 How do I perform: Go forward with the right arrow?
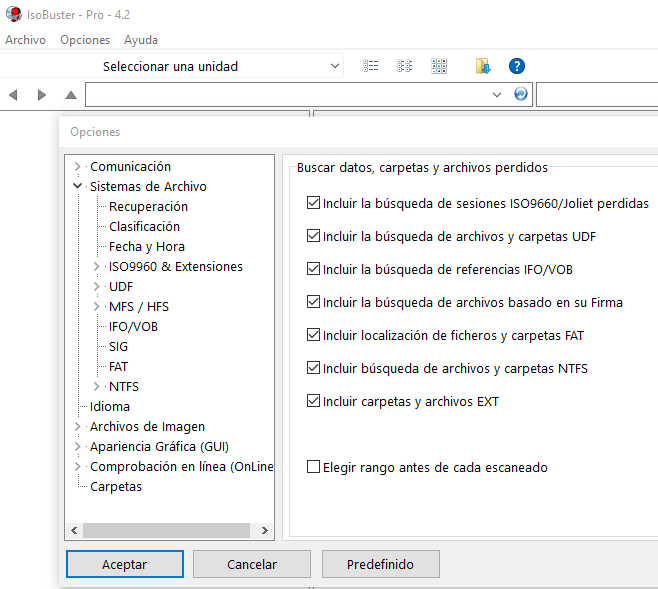pyautogui.click(x=42, y=95)
